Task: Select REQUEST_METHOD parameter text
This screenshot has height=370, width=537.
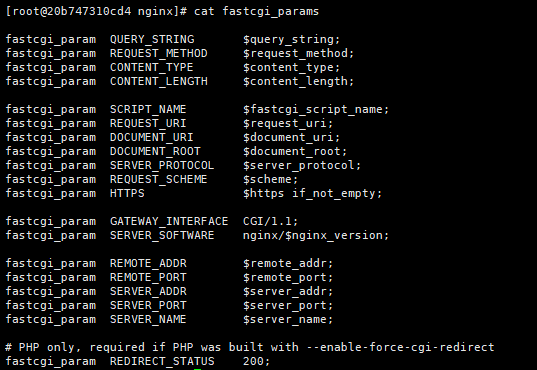Action: coord(159,53)
